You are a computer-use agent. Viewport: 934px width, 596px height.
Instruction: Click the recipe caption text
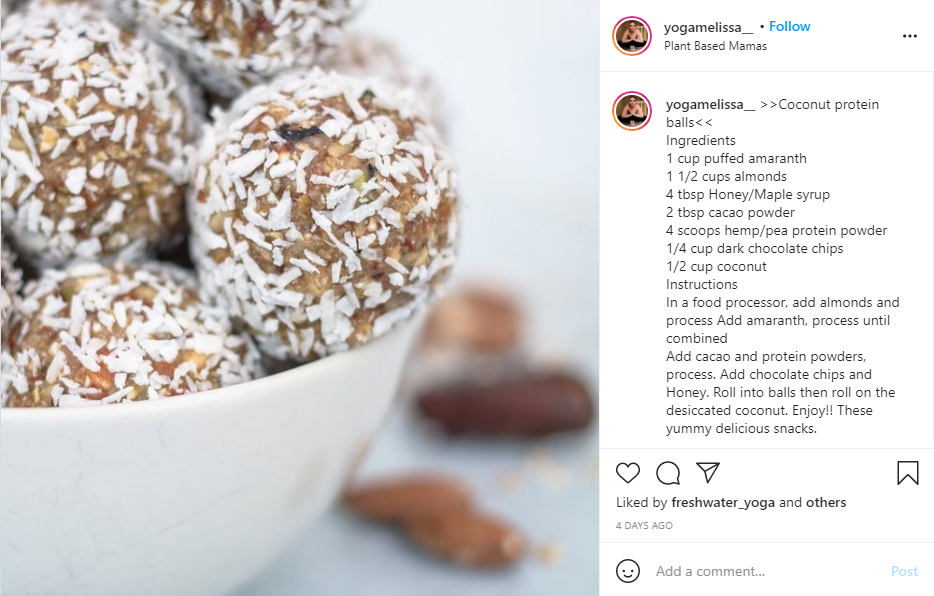coord(783,266)
